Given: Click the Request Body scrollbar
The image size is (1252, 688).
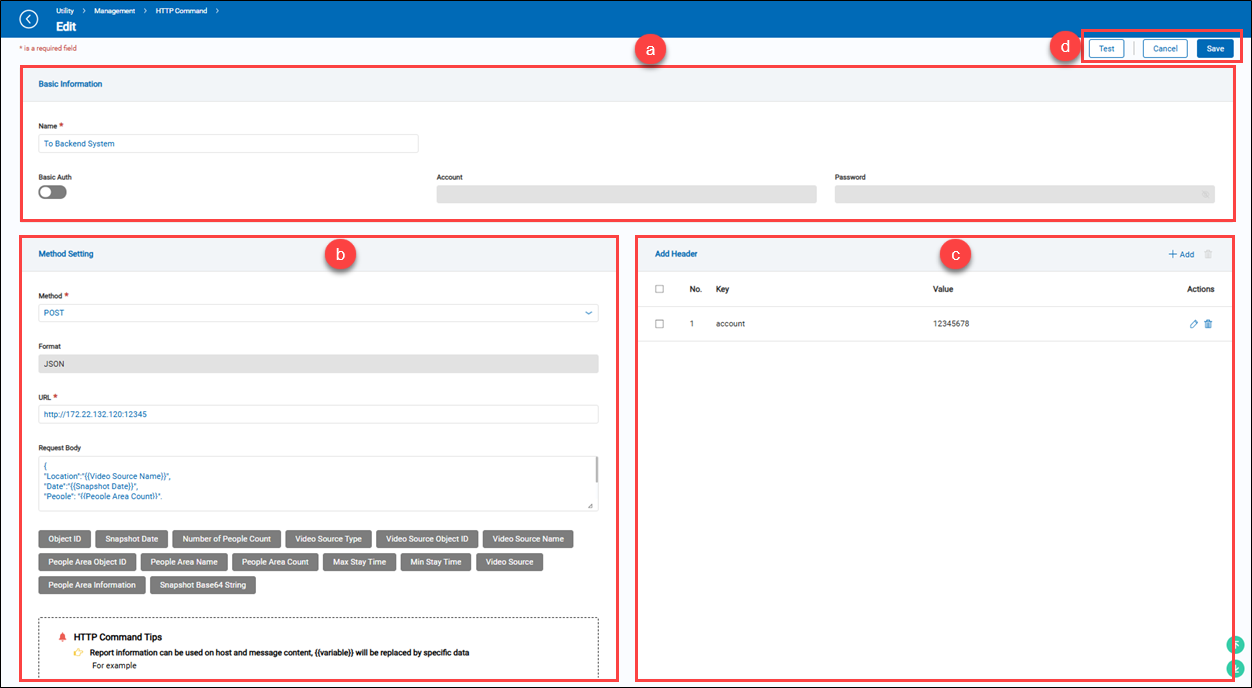Looking at the screenshot, I should click(597, 470).
